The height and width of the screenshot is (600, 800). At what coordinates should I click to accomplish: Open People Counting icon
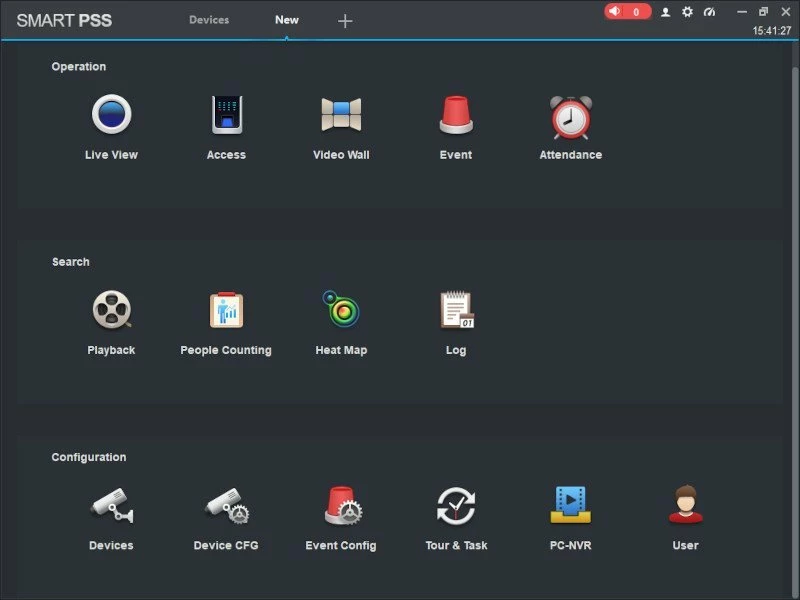pyautogui.click(x=226, y=311)
